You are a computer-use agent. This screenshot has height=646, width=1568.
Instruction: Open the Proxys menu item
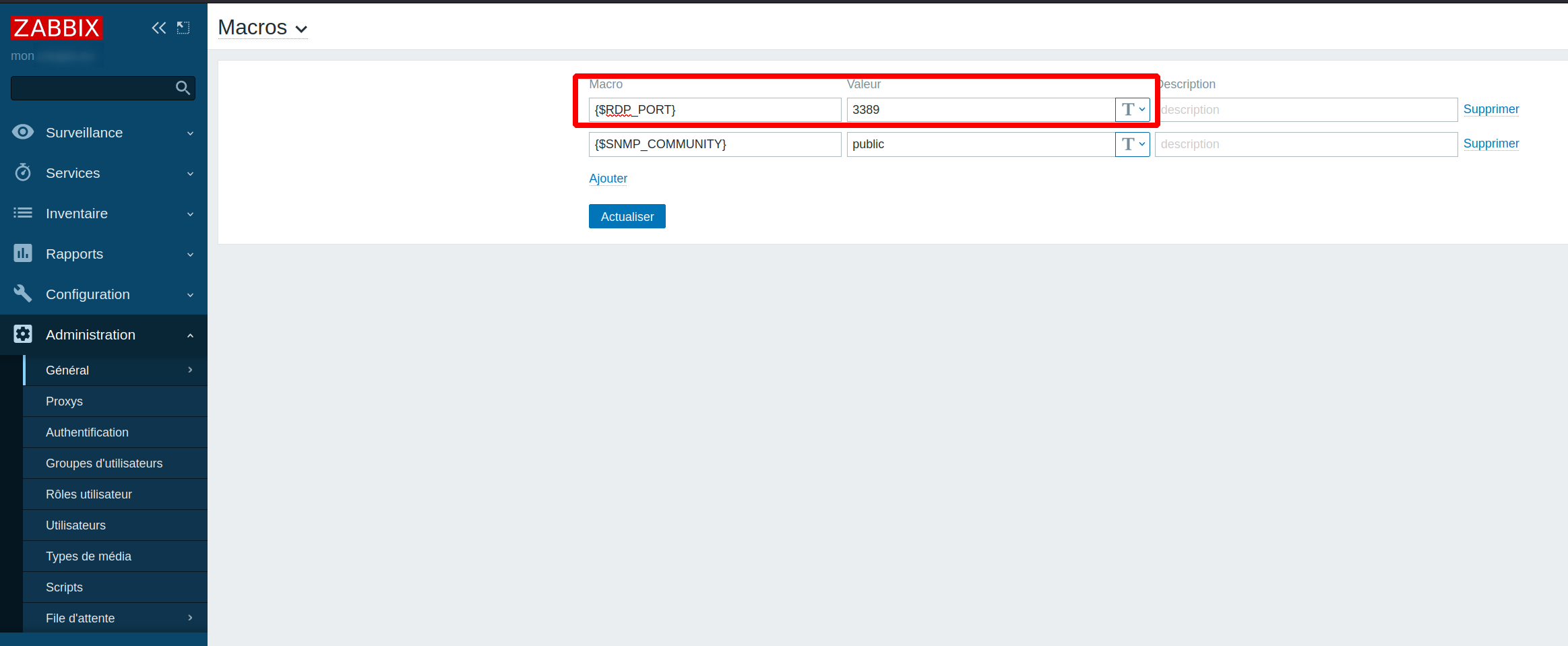coord(64,401)
